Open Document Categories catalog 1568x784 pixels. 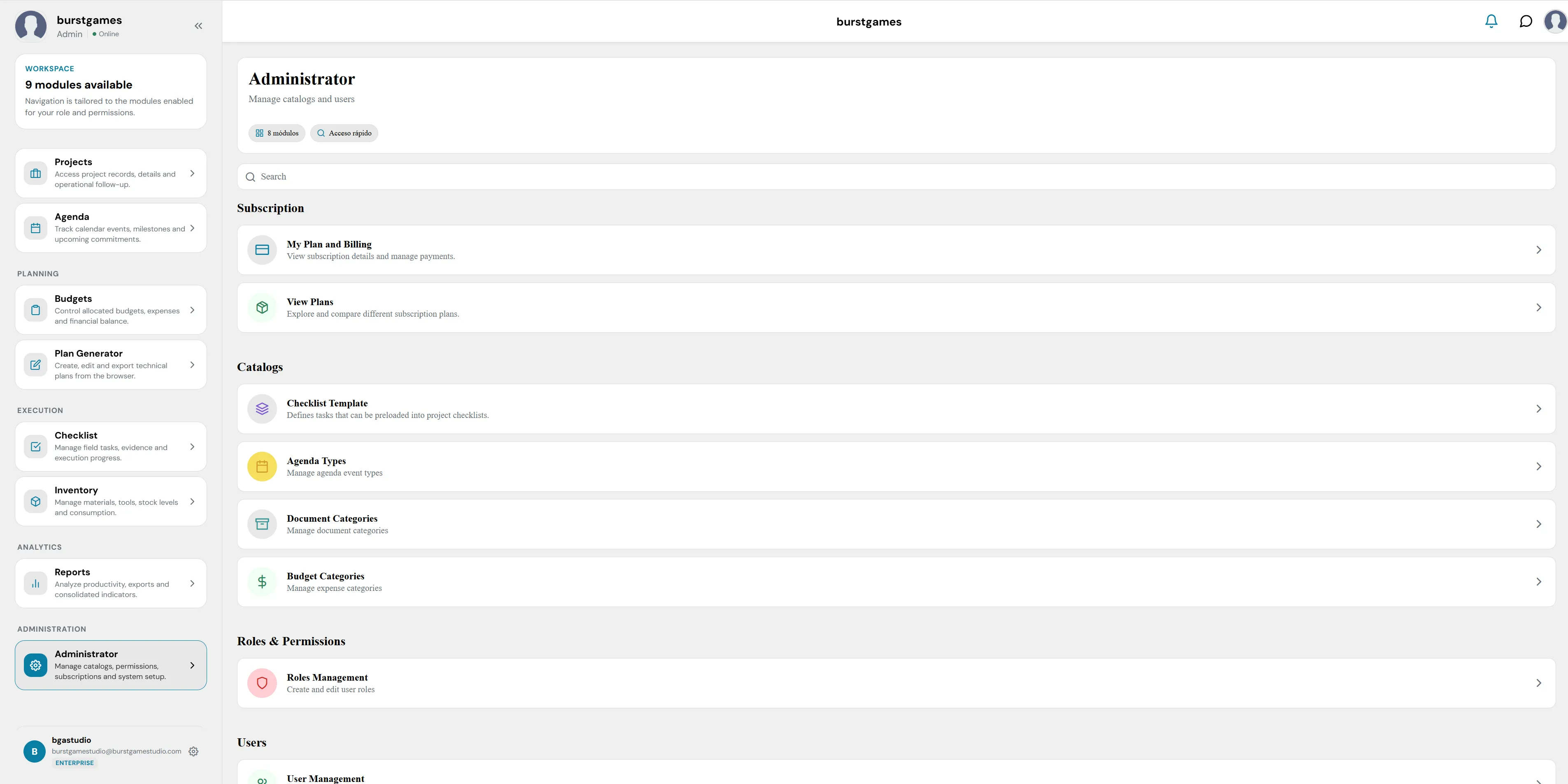click(x=896, y=524)
